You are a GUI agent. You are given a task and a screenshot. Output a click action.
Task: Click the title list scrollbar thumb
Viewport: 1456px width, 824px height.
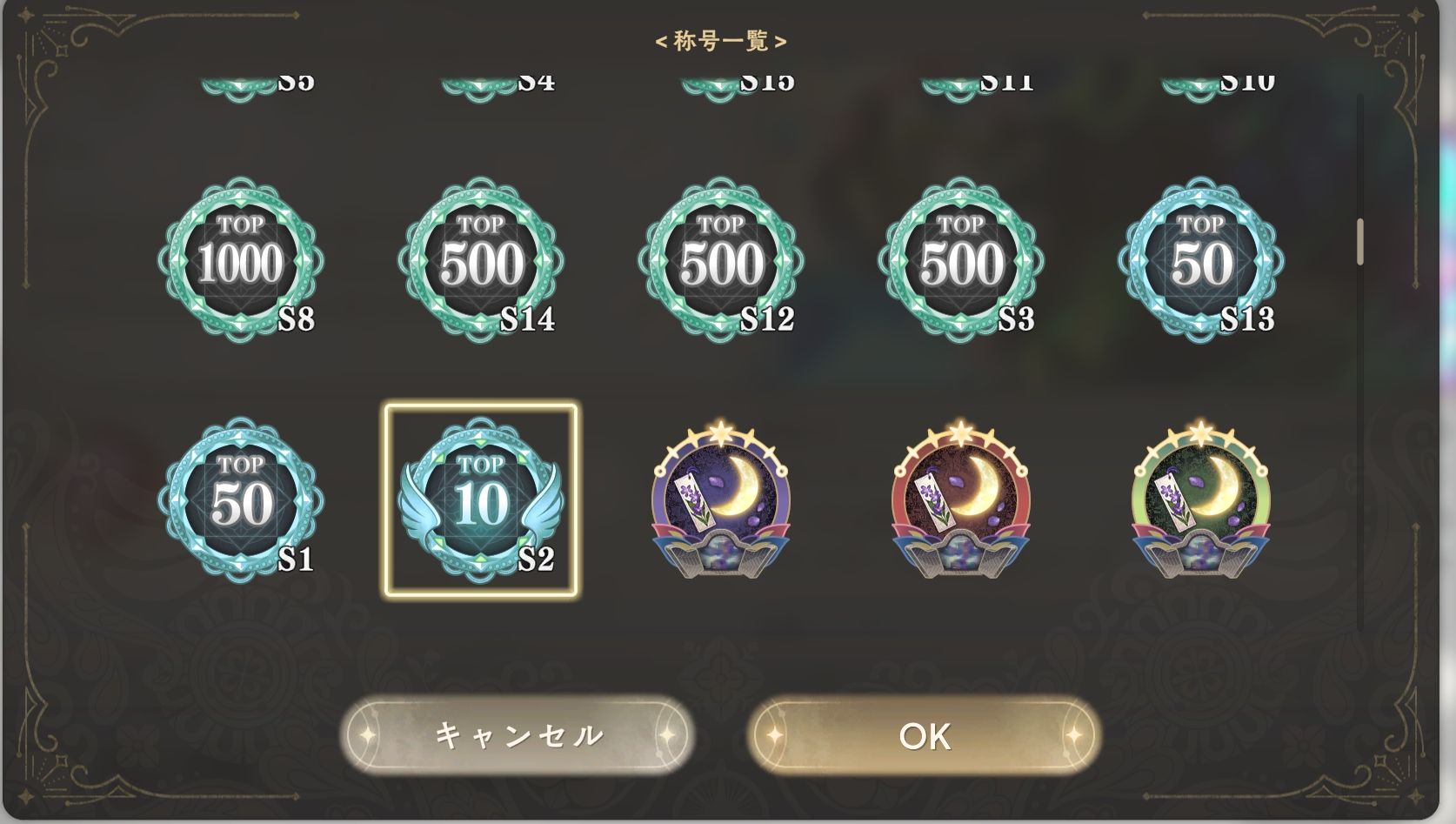pyautogui.click(x=1359, y=242)
